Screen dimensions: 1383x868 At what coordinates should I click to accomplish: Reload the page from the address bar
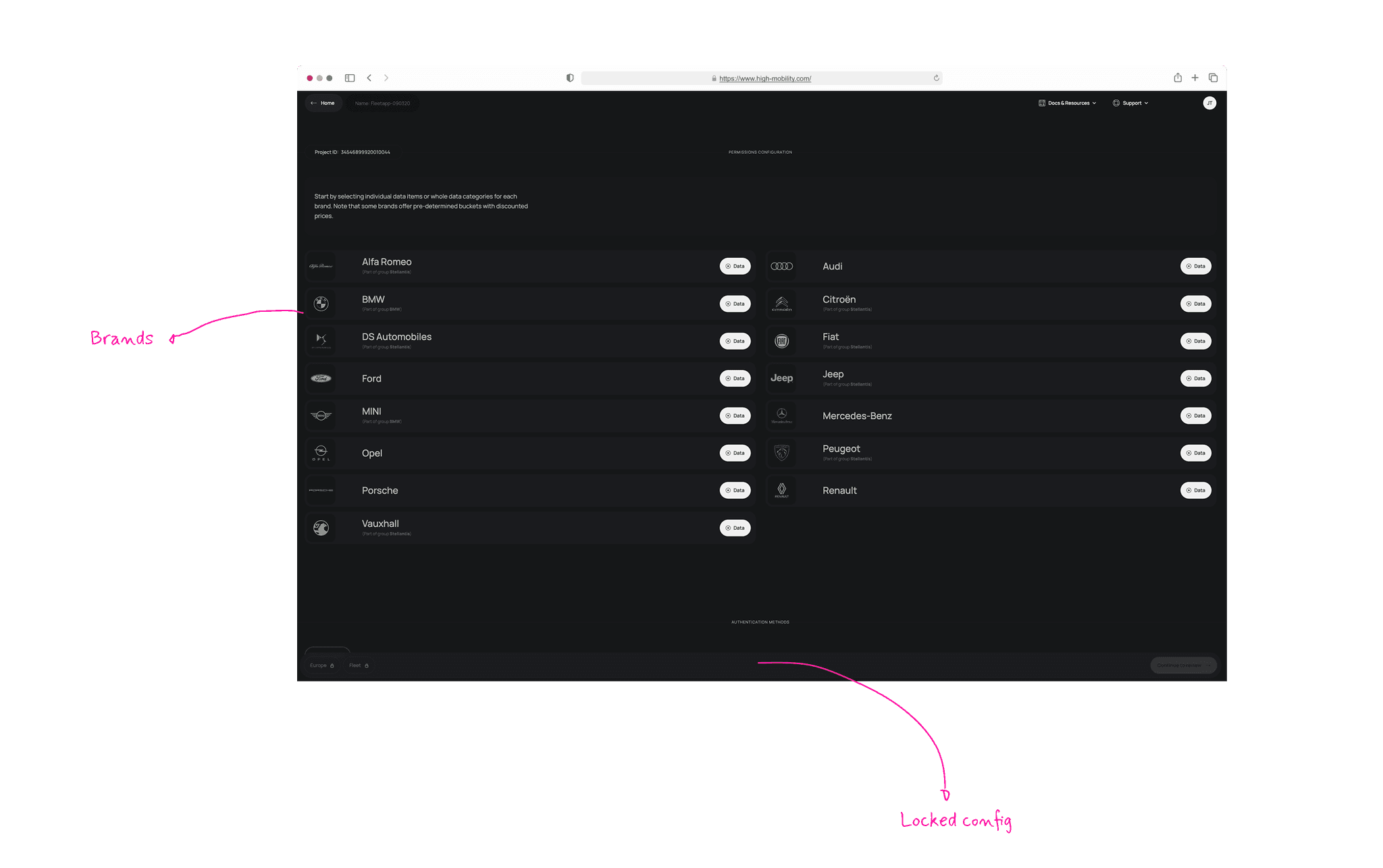click(937, 78)
